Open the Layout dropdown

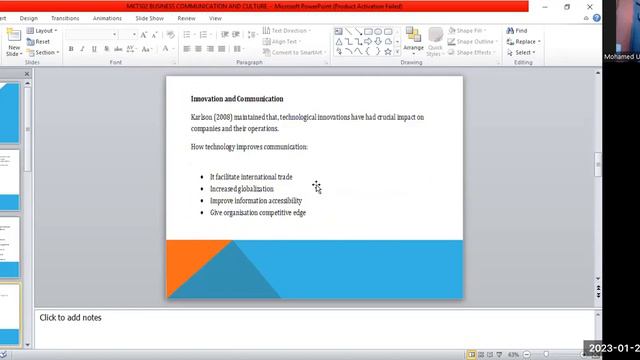click(x=42, y=31)
